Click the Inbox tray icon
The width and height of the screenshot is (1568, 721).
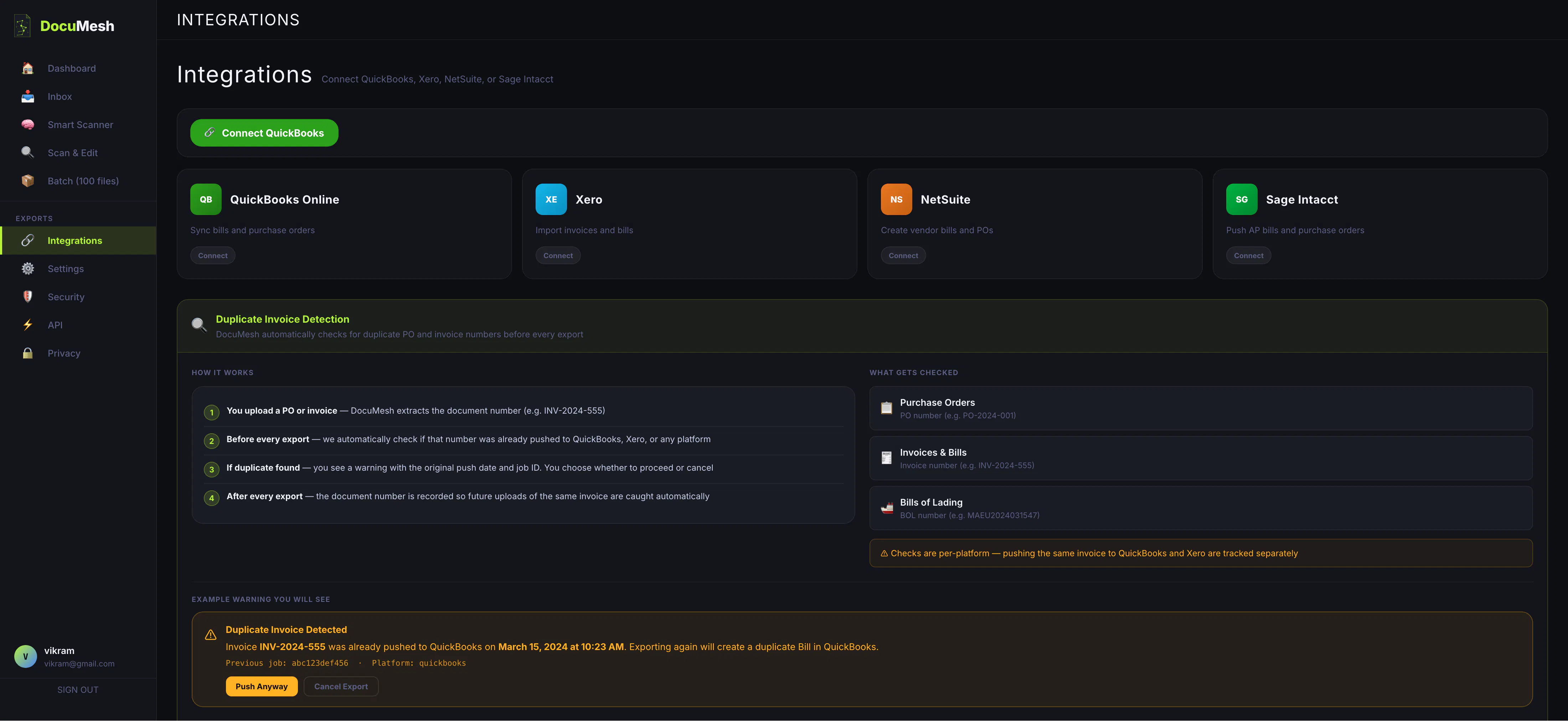click(x=27, y=96)
